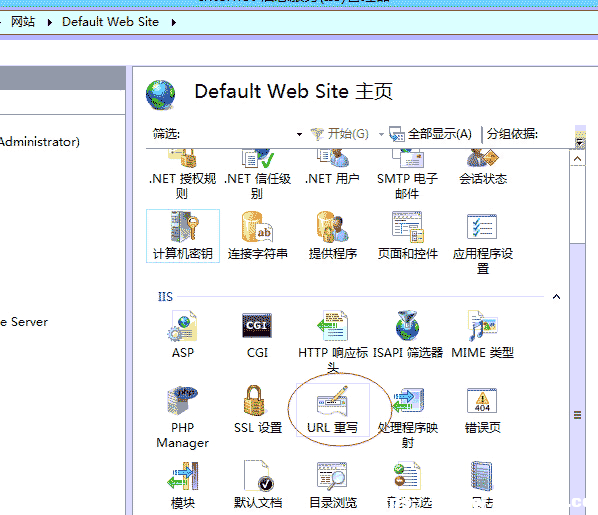Click the 开始(G) filter button
The image size is (598, 515).
(x=339, y=134)
